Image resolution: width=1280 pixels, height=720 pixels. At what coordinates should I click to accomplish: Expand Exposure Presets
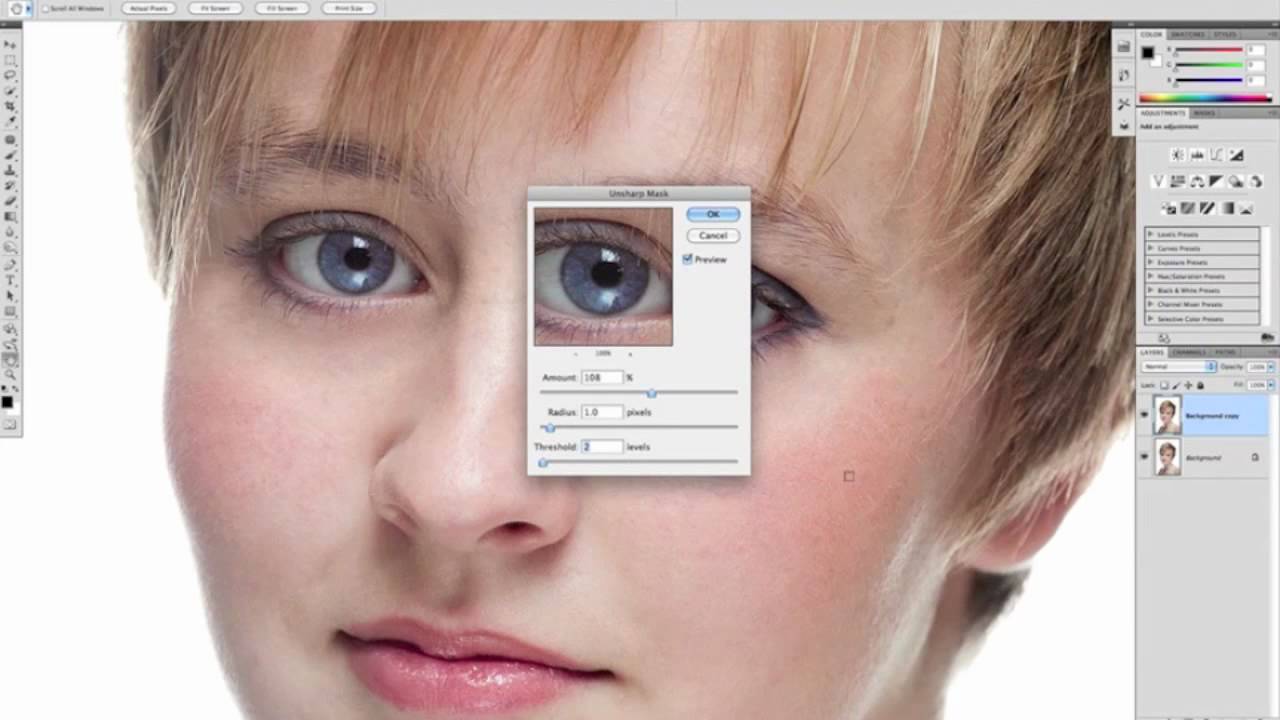click(x=1150, y=262)
